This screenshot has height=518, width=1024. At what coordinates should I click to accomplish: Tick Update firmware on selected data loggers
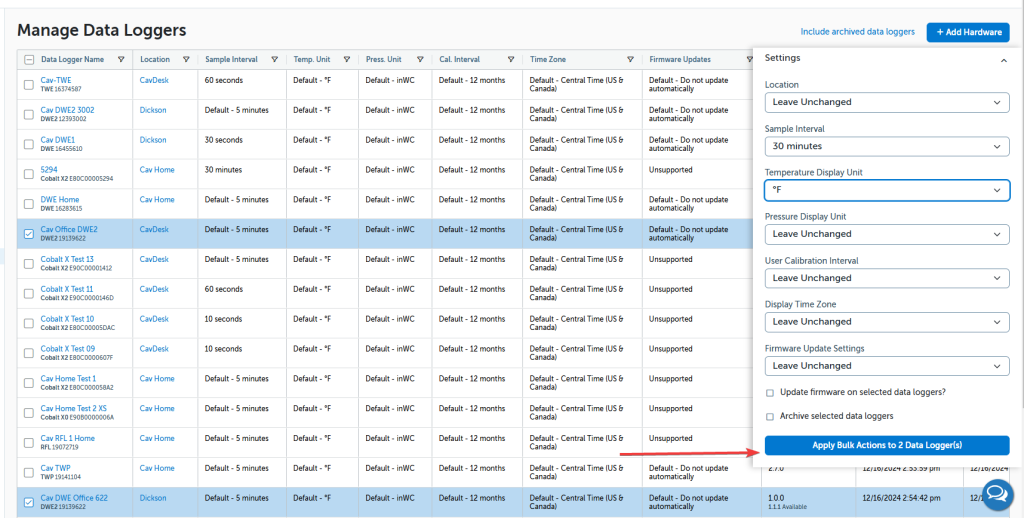pyautogui.click(x=769, y=392)
